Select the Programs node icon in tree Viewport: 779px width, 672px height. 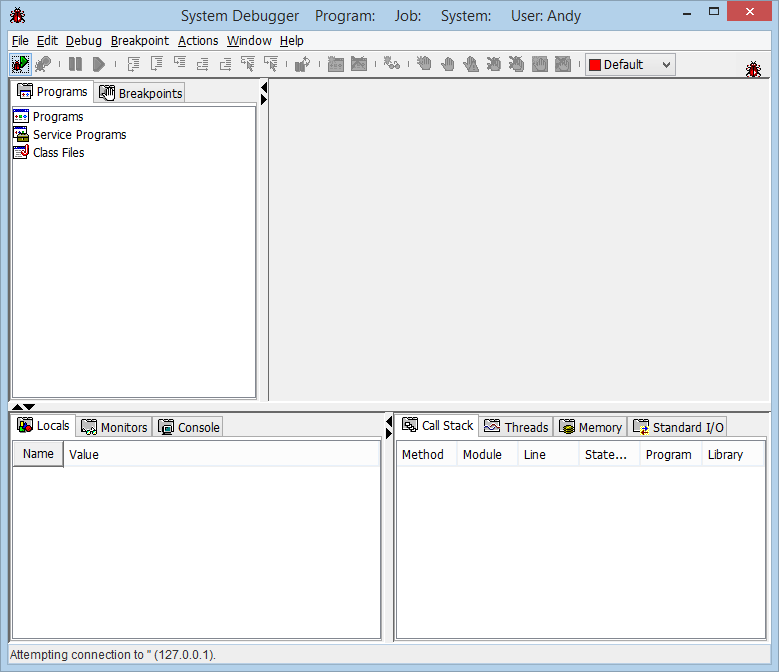(x=21, y=116)
